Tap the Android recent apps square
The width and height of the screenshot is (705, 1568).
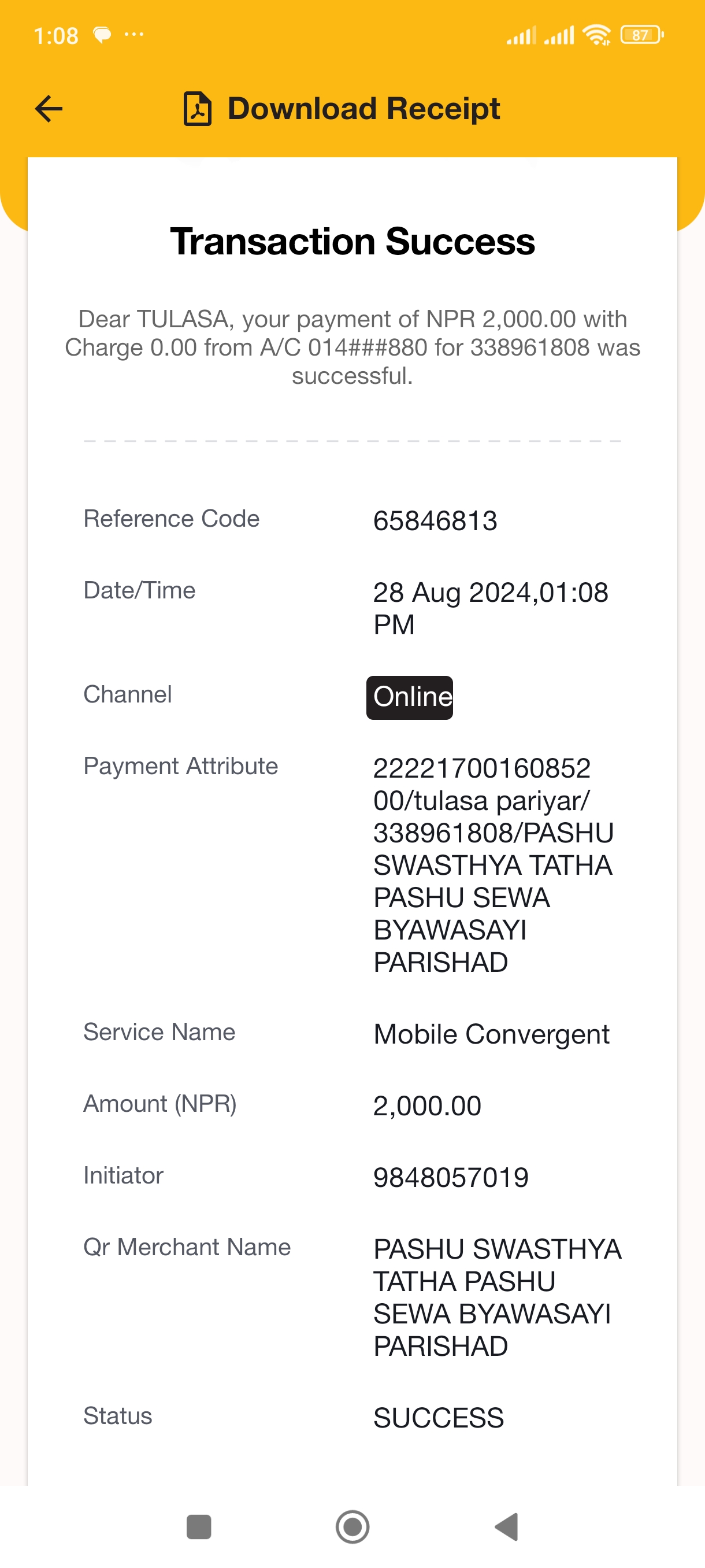tap(199, 1526)
